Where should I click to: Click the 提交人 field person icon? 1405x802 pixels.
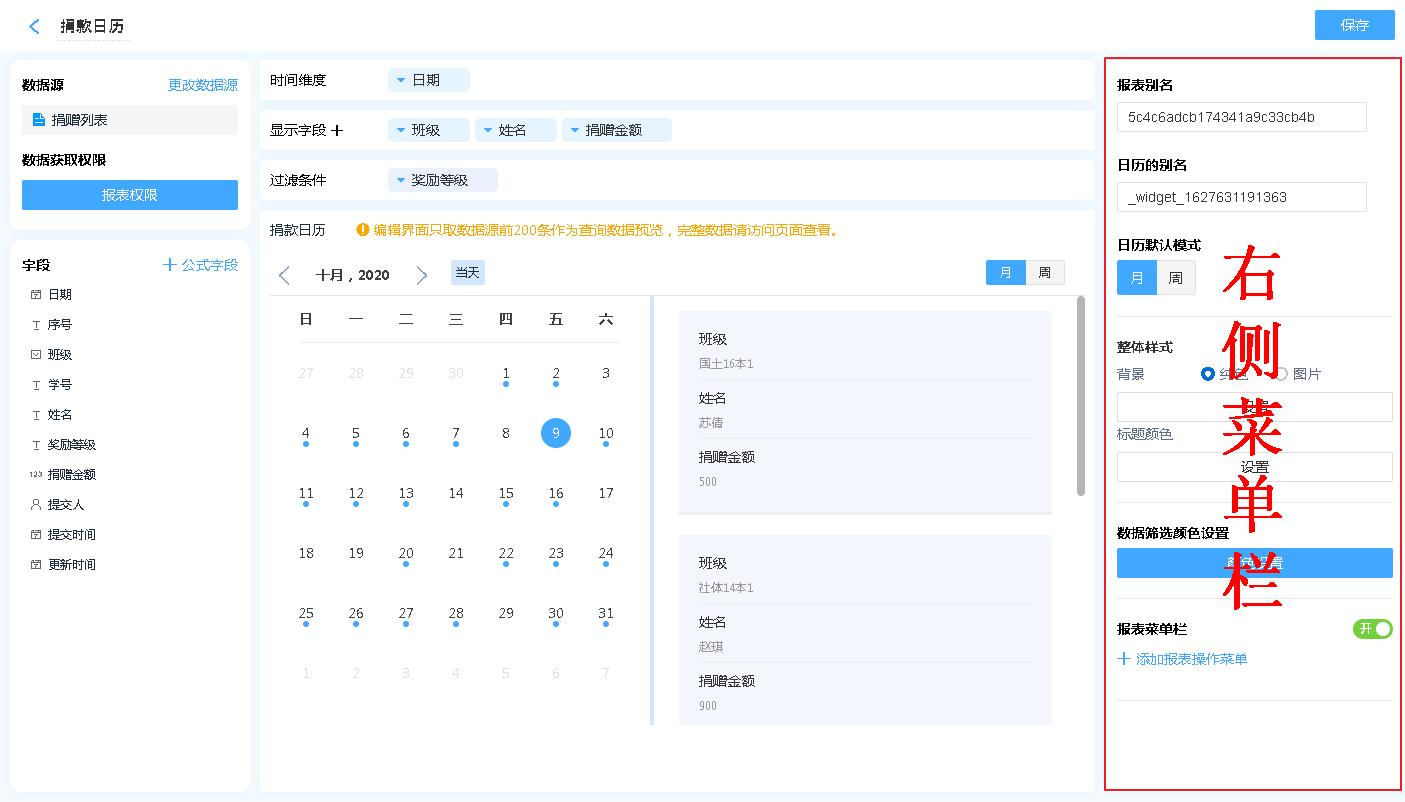pos(36,505)
